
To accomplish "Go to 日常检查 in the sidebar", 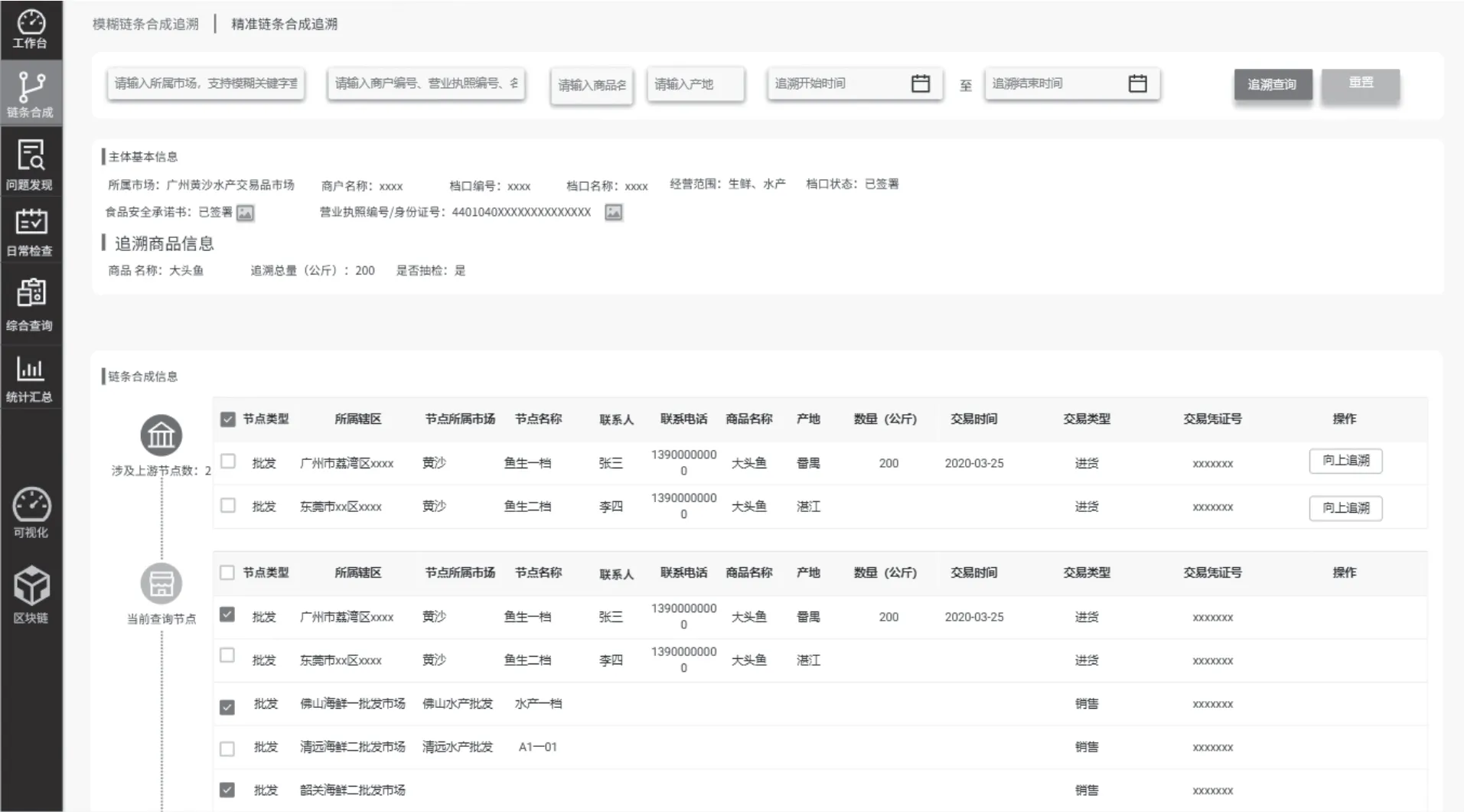I will pos(31,233).
